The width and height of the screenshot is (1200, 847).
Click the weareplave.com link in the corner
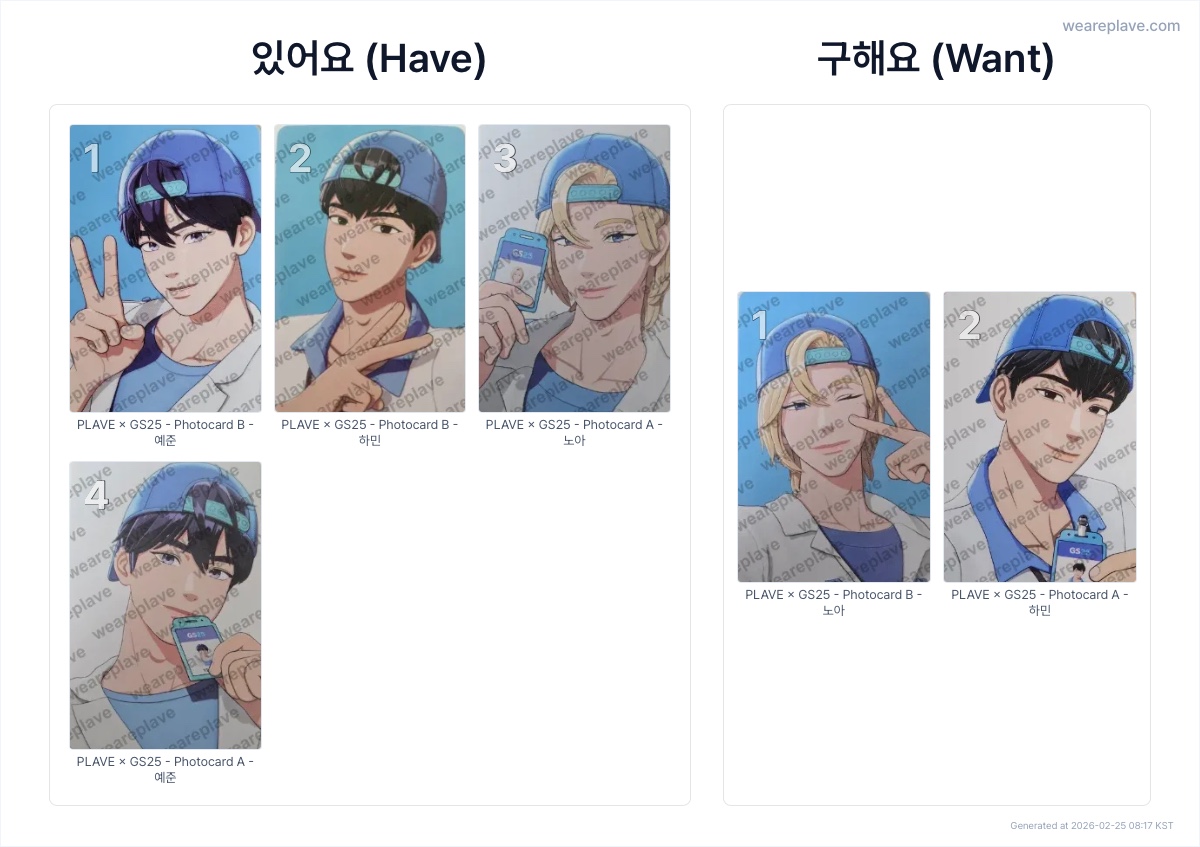coord(1121,26)
